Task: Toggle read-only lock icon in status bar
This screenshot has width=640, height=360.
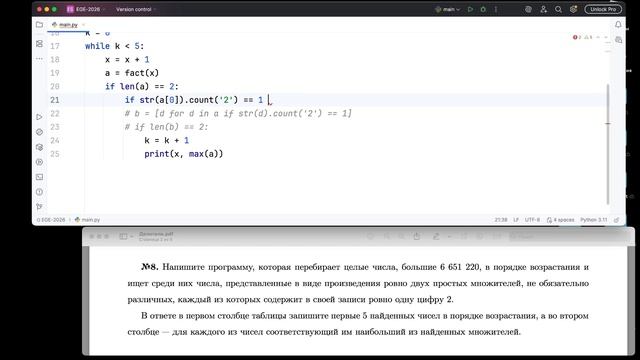Action: click(x=617, y=220)
